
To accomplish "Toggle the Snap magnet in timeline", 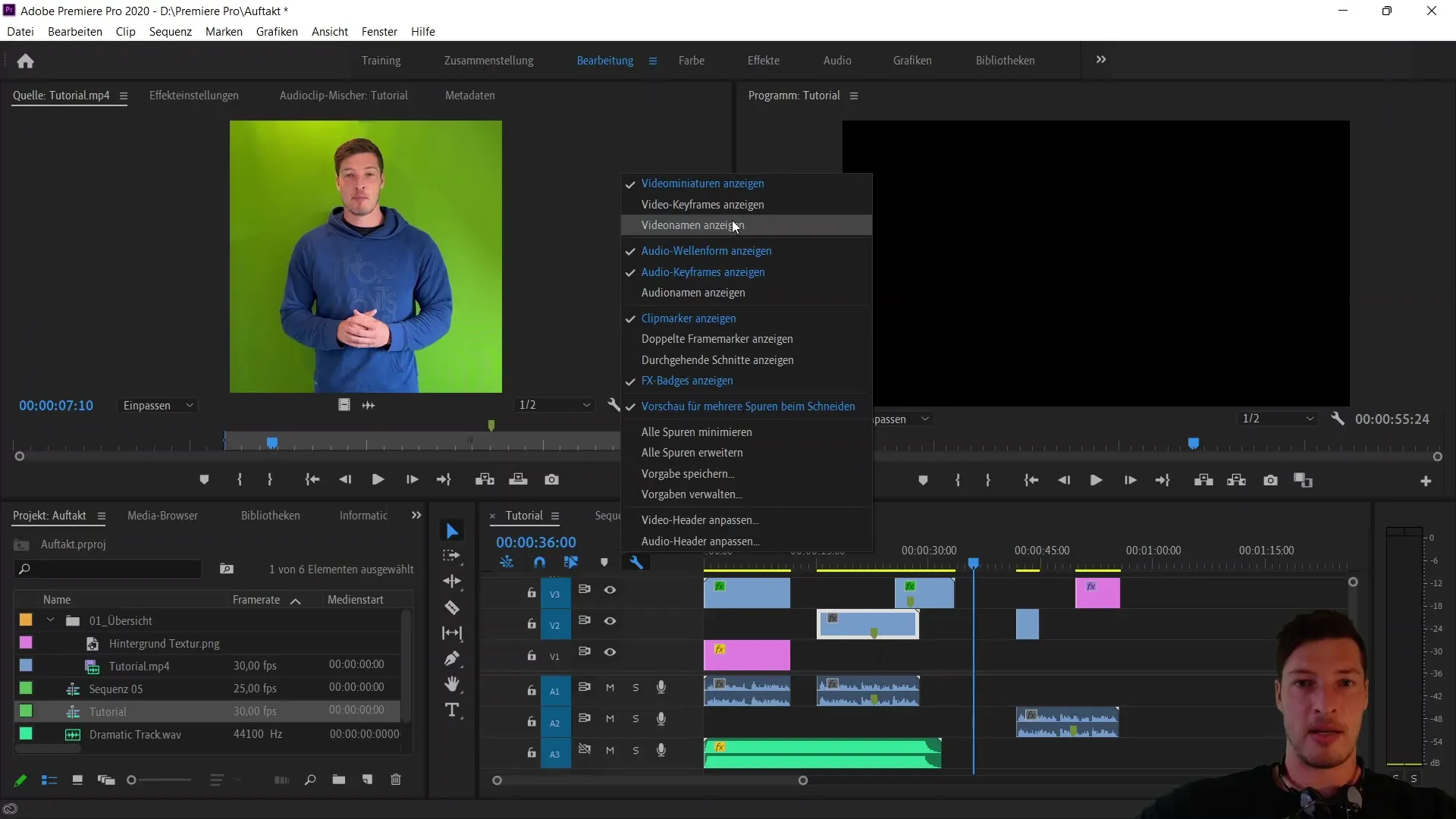I will 539,563.
